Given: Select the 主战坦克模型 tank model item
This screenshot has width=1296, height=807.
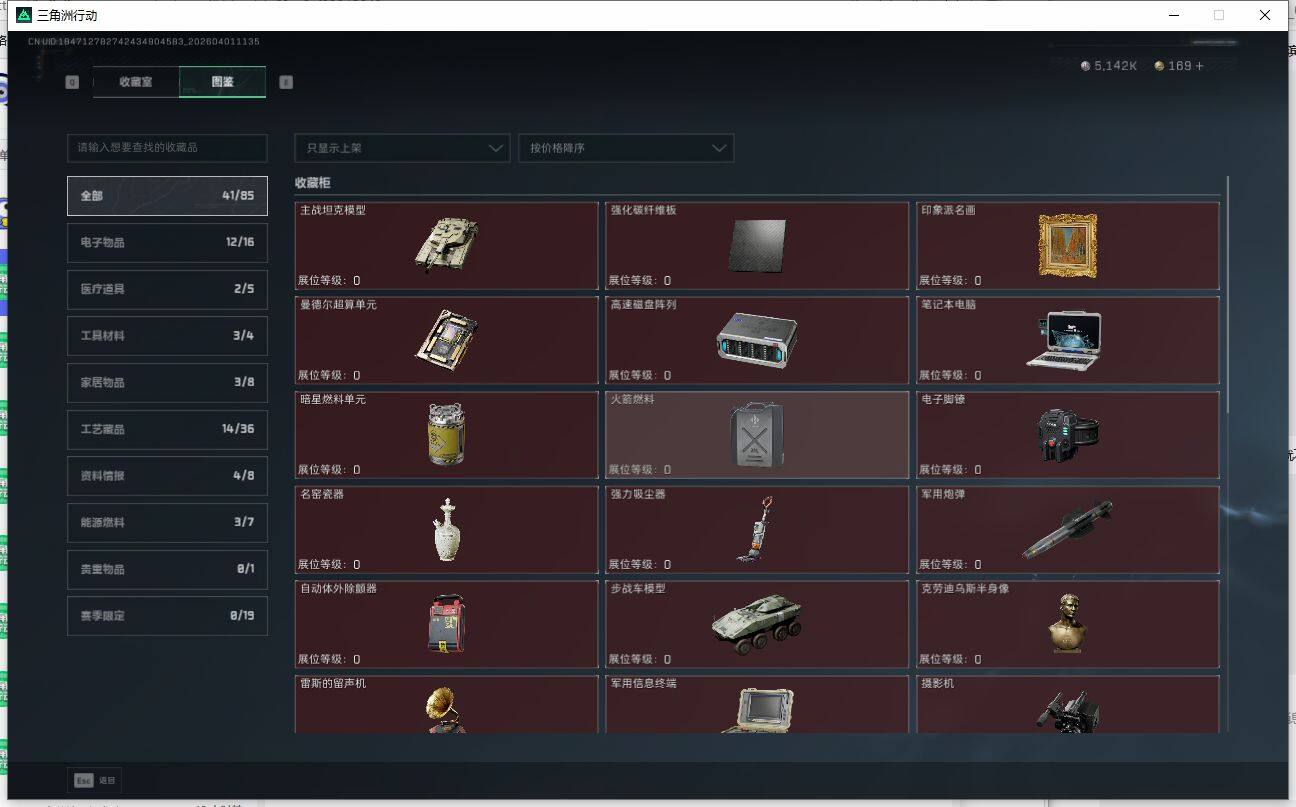Looking at the screenshot, I should [446, 246].
